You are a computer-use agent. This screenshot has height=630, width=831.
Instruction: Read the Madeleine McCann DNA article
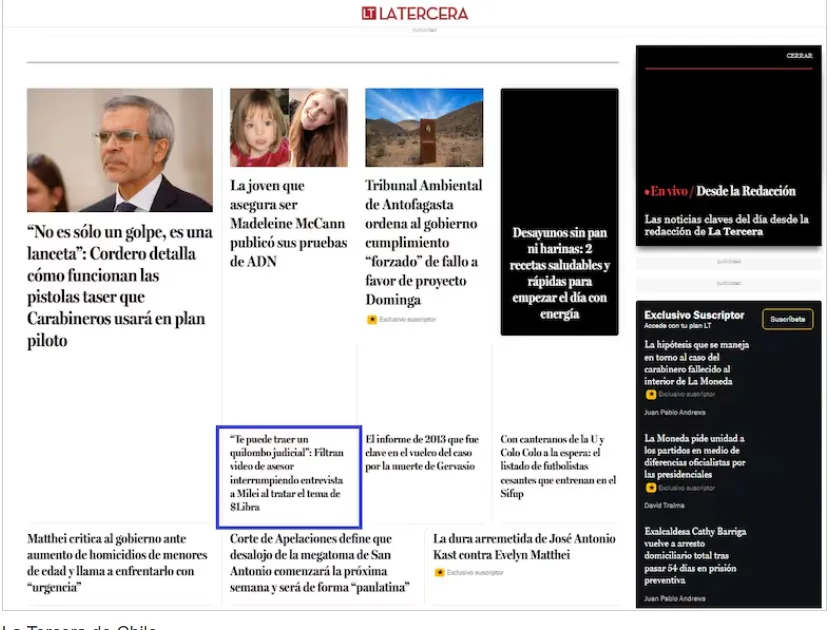click(288, 223)
